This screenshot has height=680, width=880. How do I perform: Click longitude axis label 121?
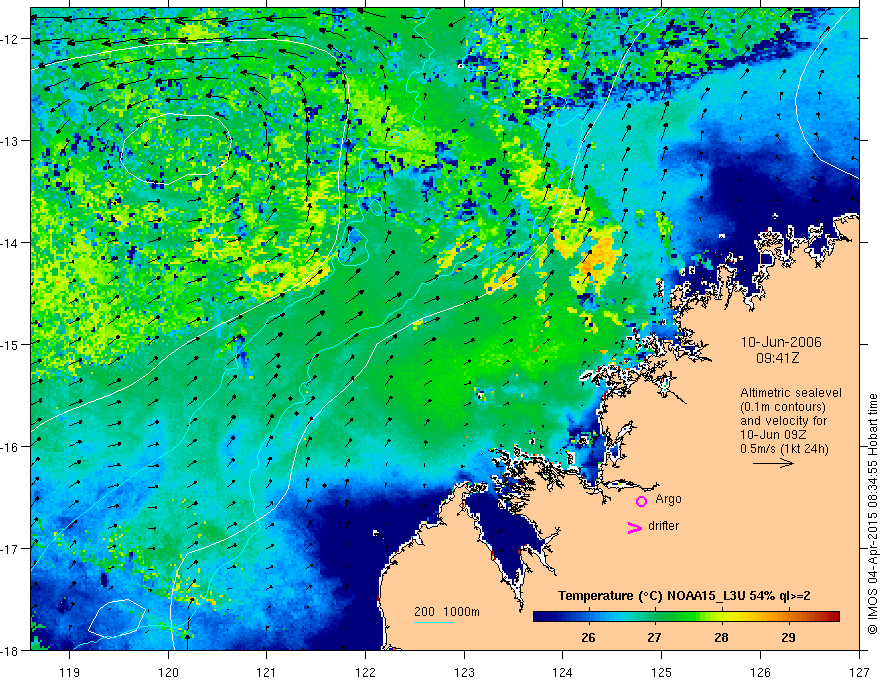267,673
